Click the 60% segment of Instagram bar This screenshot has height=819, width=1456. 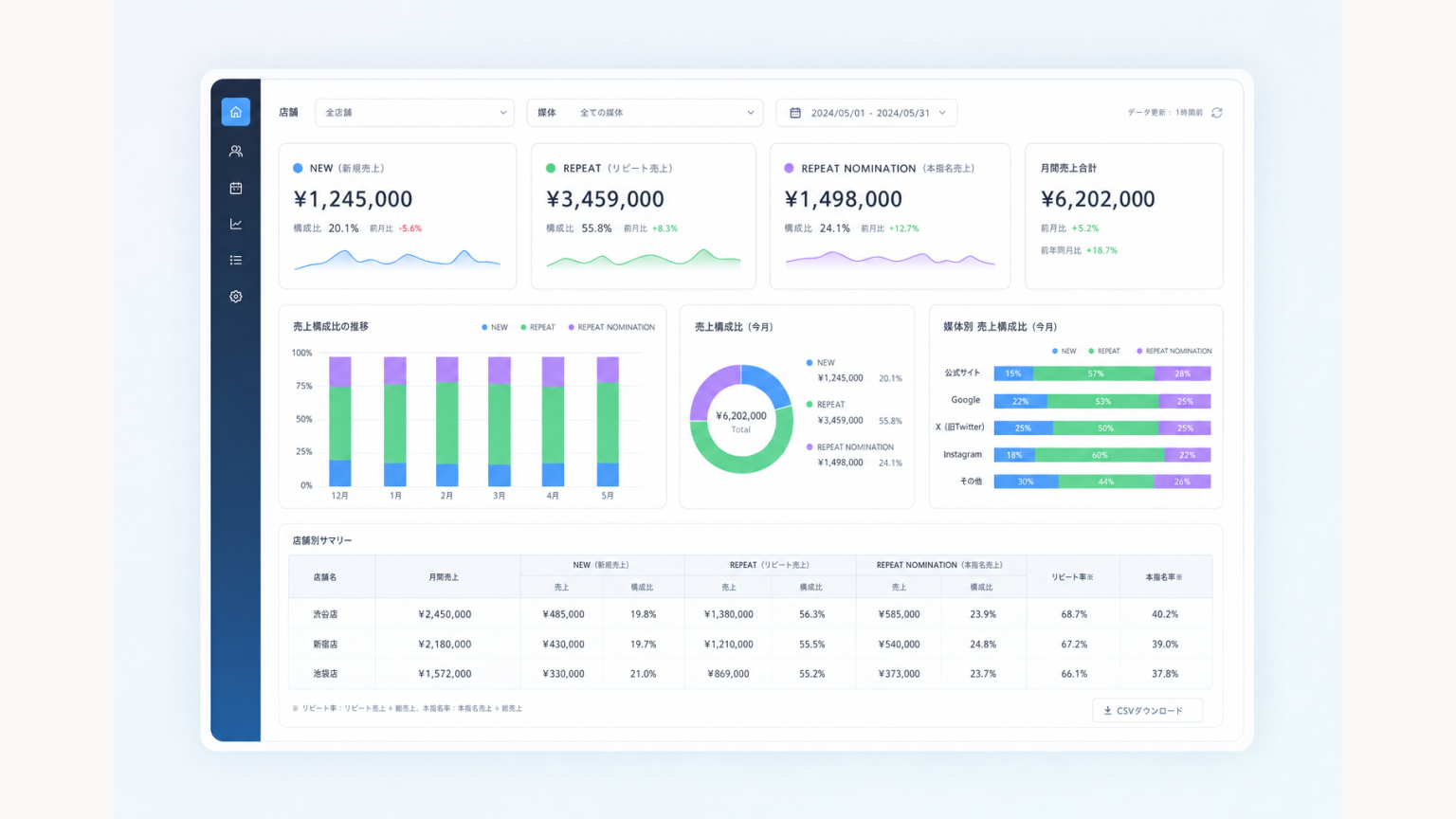(x=1100, y=455)
